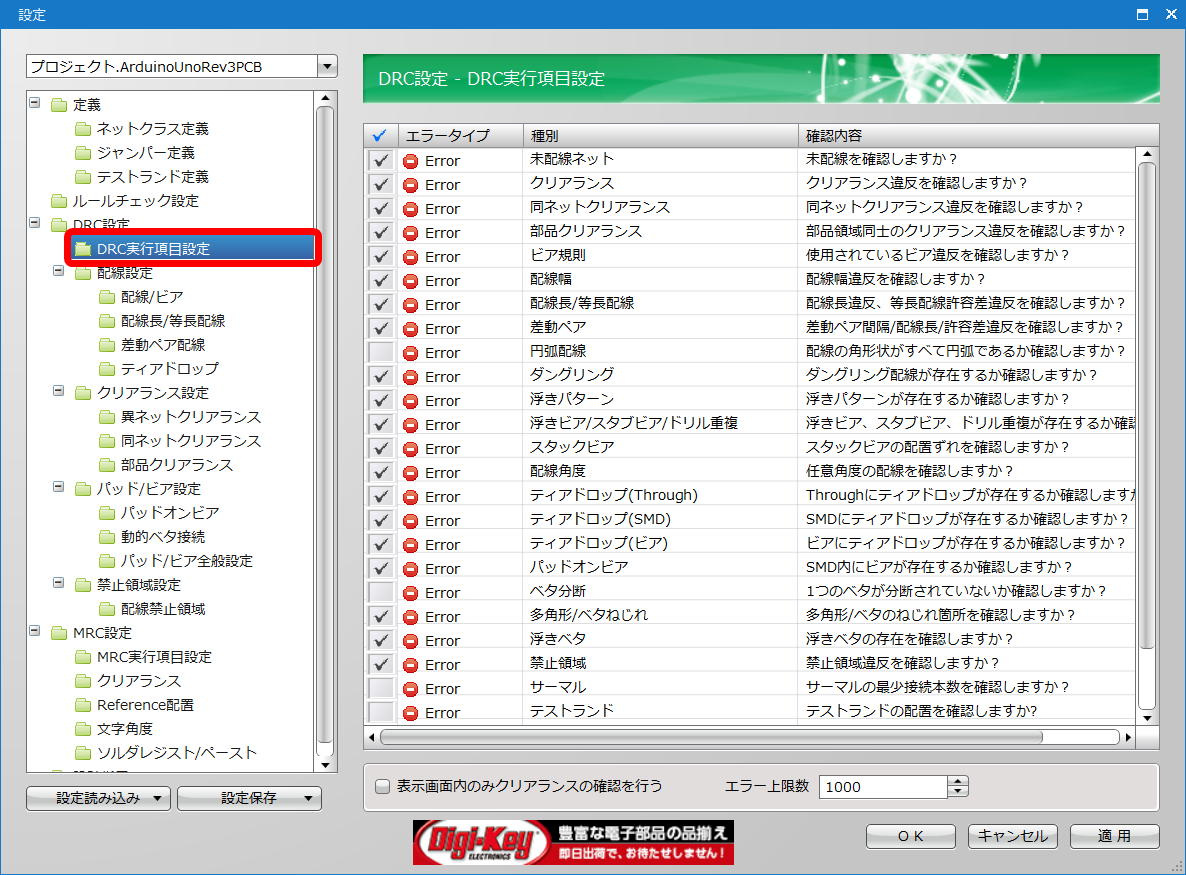This screenshot has height=875, width=1186.
Task: Click the folder icon beside ティアドロップ
Action: (106, 369)
